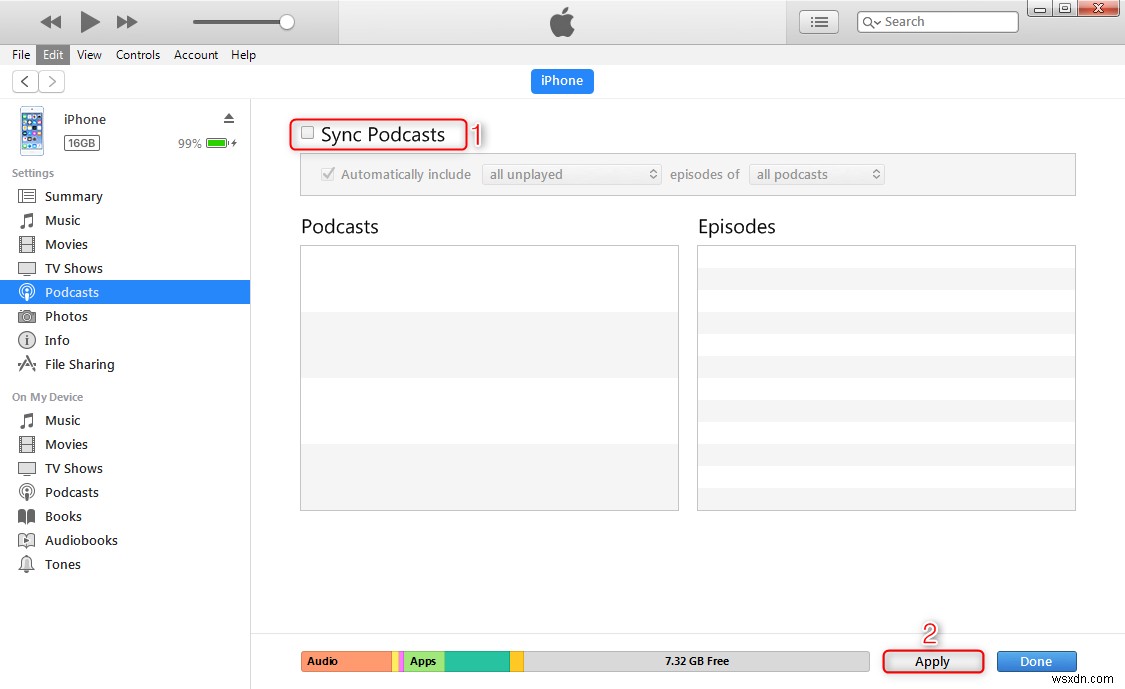Open the Account menu
Screen dimensions: 1125x689
point(196,55)
